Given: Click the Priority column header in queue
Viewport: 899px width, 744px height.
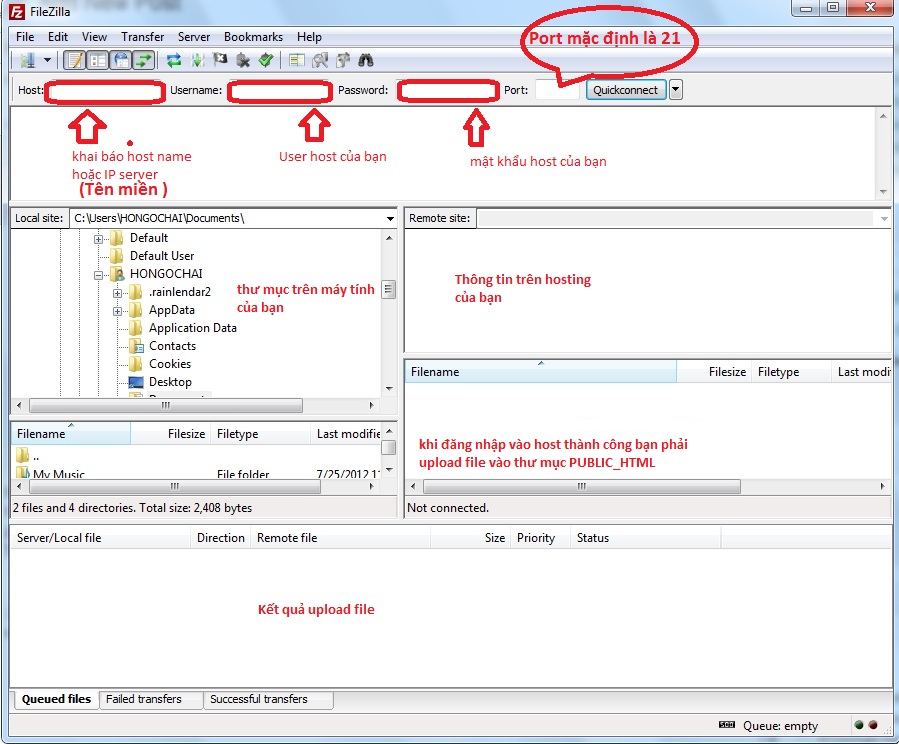Looking at the screenshot, I should point(540,538).
